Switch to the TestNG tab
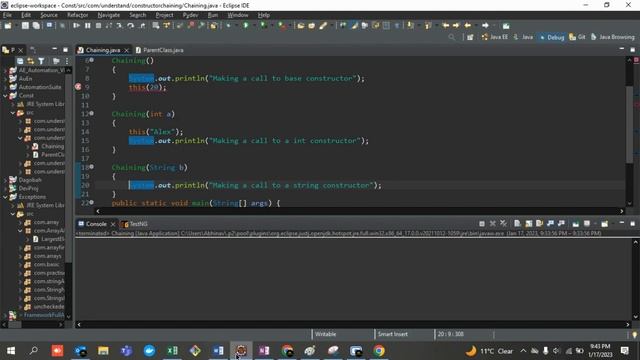Screen dimensions: 640x360 pos(135,224)
